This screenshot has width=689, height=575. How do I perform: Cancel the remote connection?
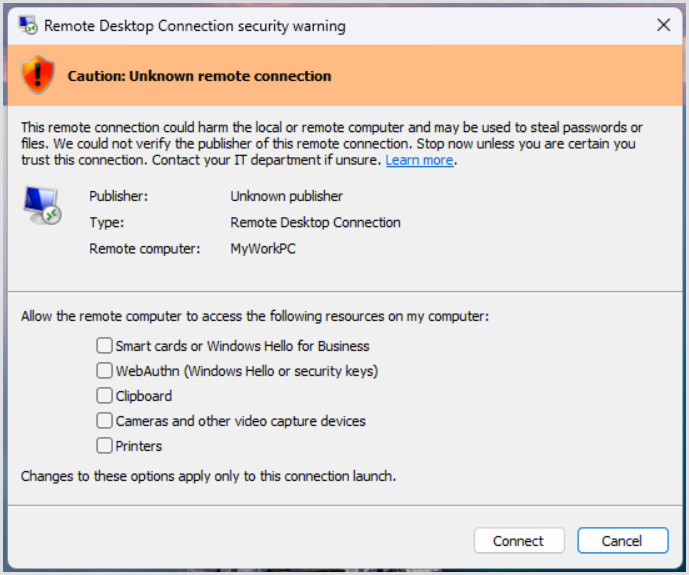pyautogui.click(x=622, y=541)
